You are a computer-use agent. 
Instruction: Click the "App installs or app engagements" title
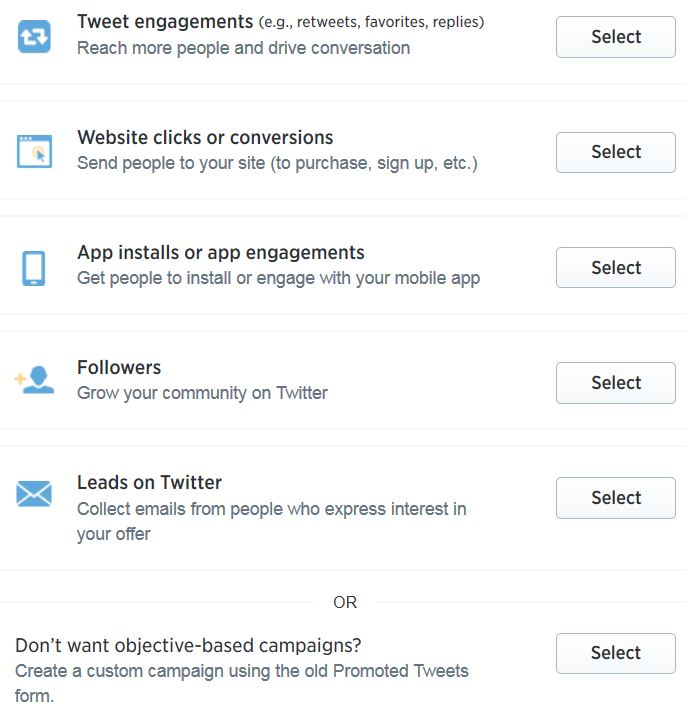click(221, 253)
